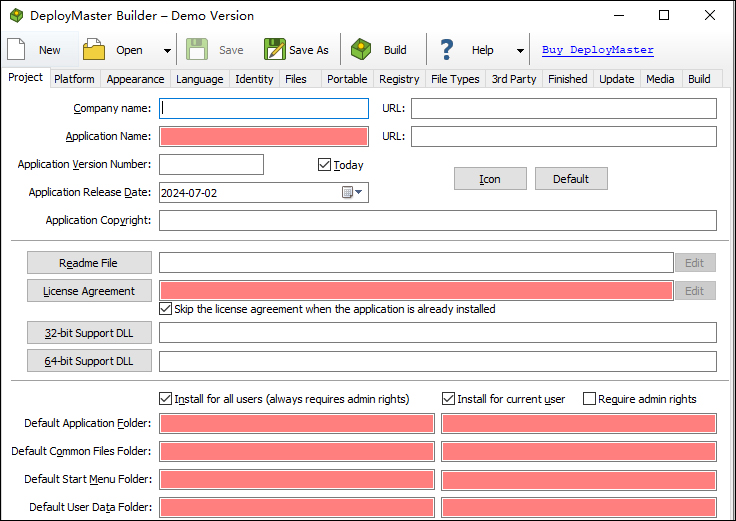
Task: Click the Application Version Number field
Action: (x=211, y=165)
